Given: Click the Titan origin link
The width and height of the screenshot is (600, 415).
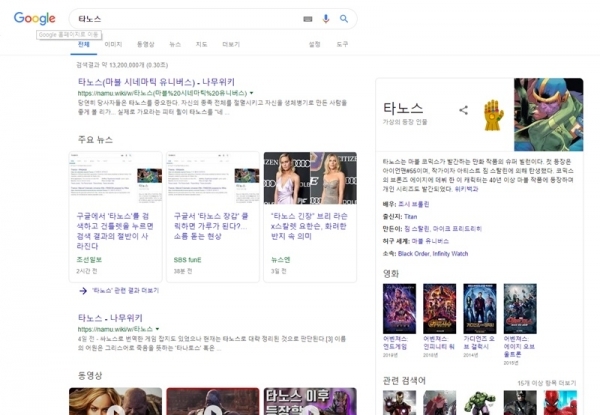Looking at the screenshot, I should (411, 216).
